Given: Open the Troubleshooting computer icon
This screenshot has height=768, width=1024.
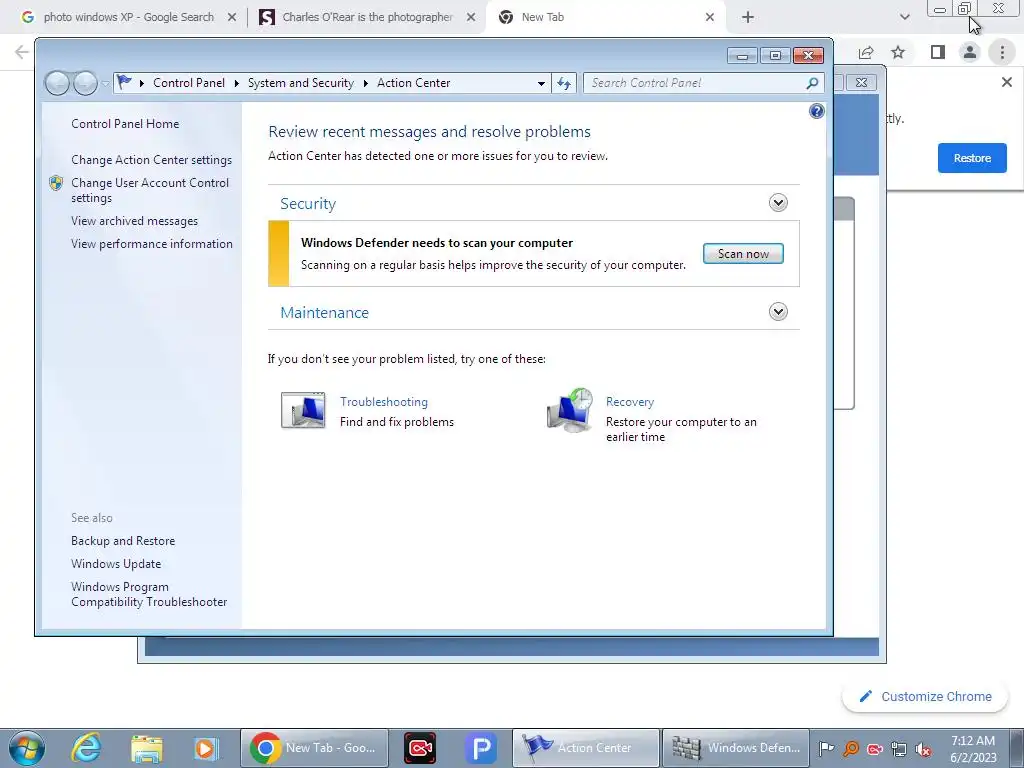Looking at the screenshot, I should point(303,410).
